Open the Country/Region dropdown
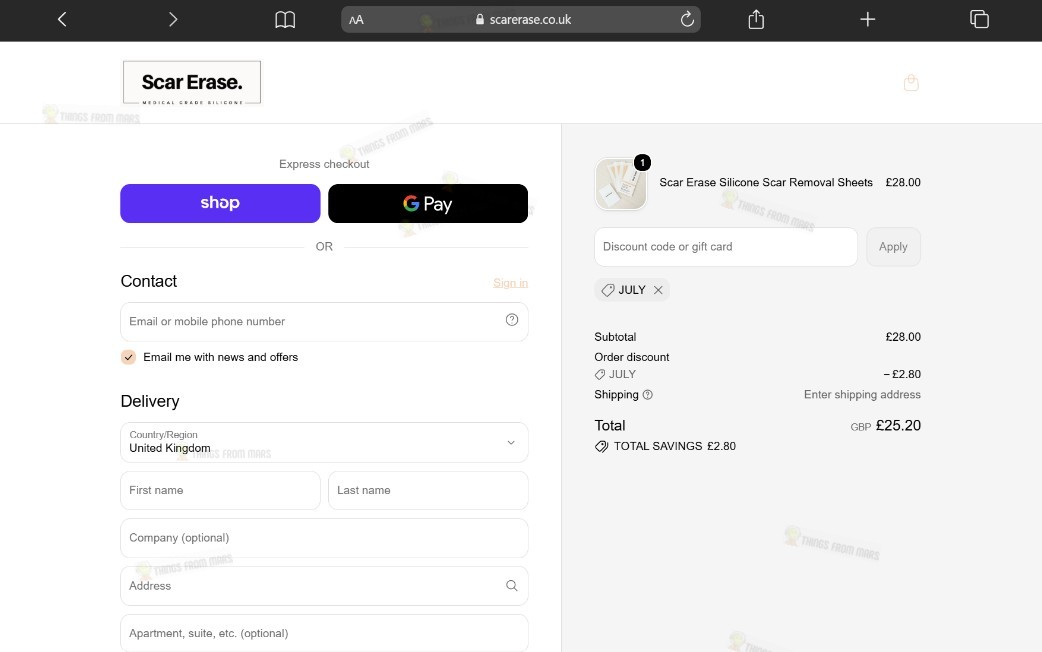This screenshot has width=1042, height=652. [324, 442]
